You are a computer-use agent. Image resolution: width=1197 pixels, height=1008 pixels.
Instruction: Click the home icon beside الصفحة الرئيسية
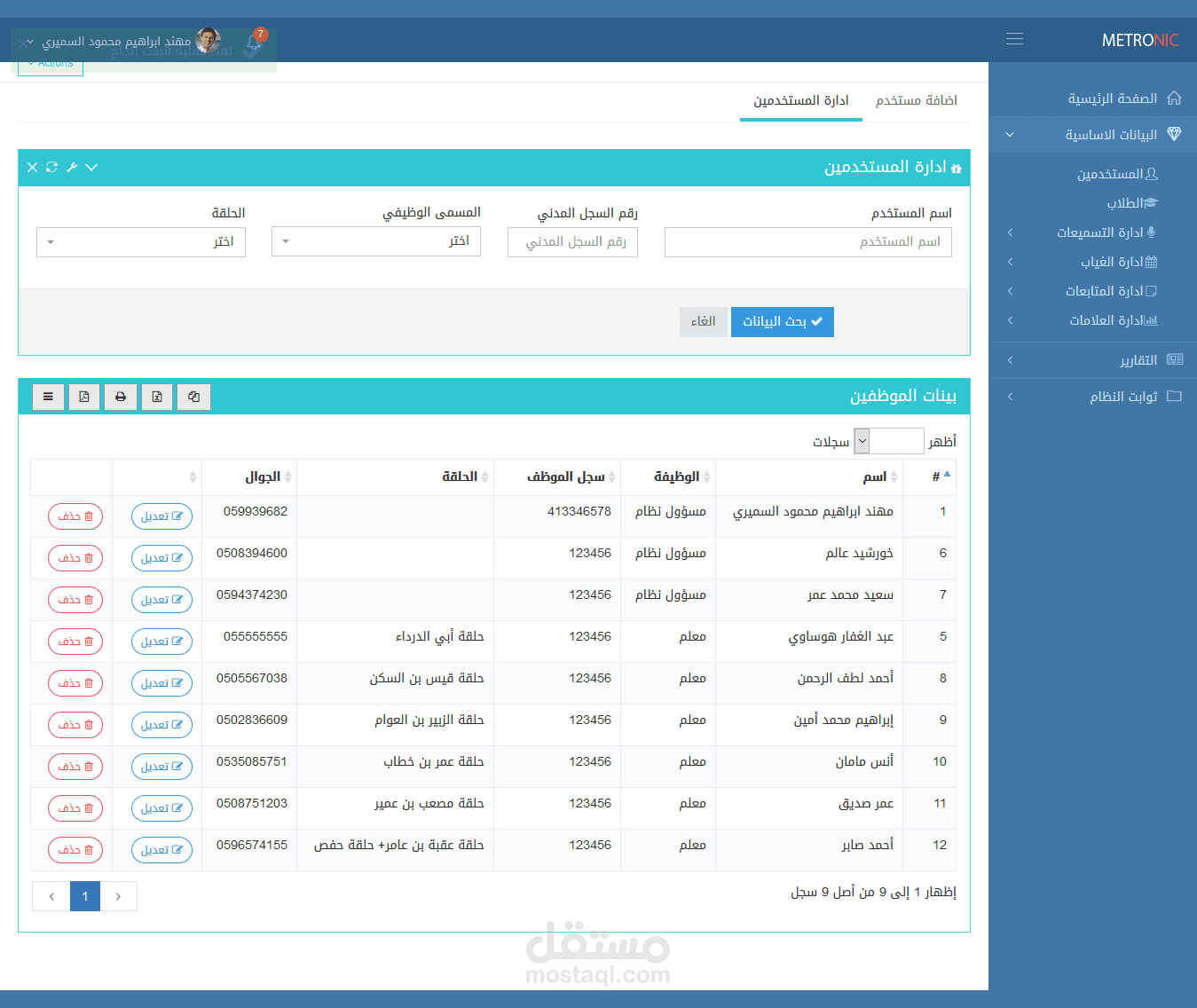pyautogui.click(x=1174, y=98)
